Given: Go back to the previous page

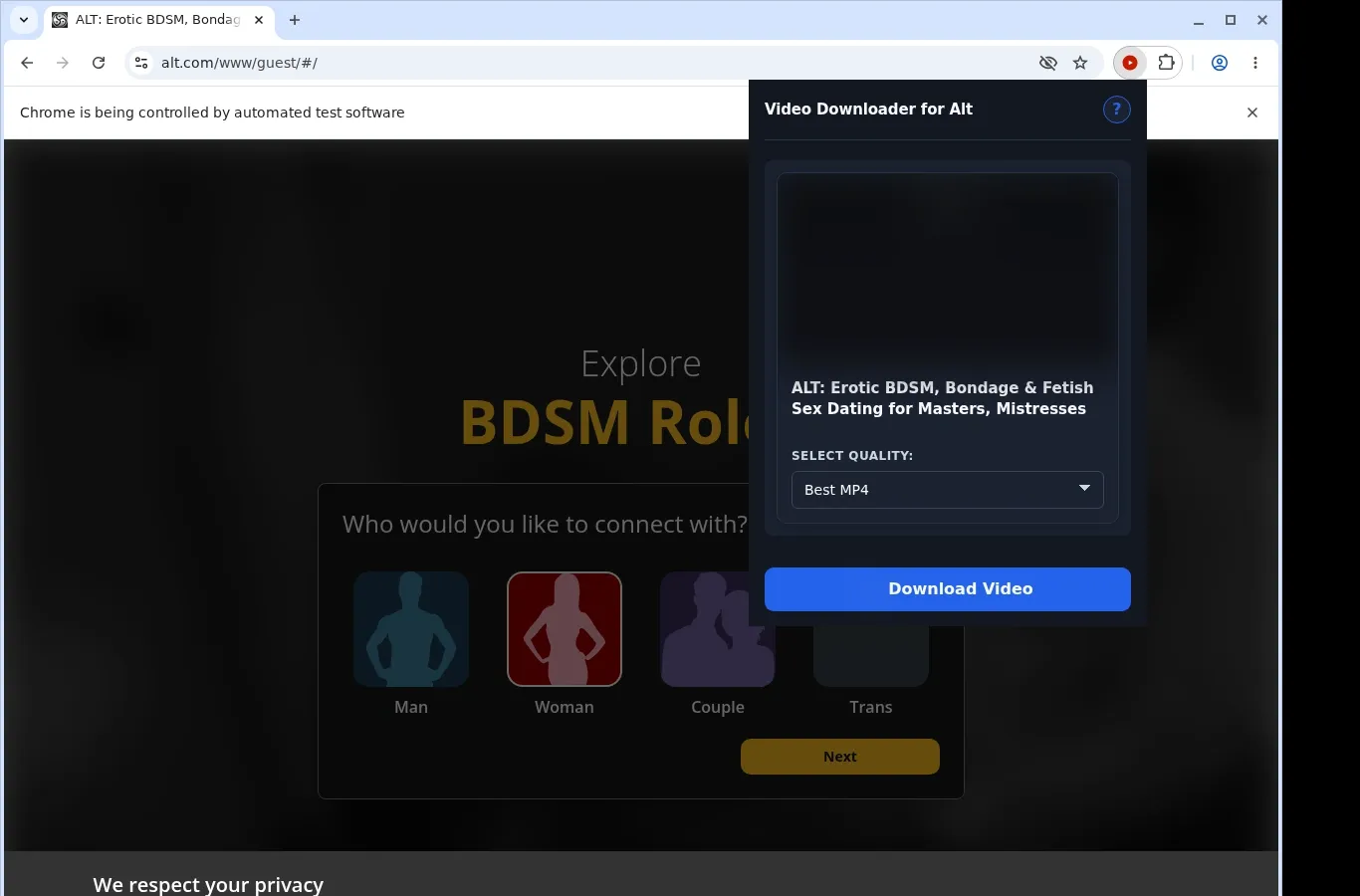Looking at the screenshot, I should [x=27, y=63].
